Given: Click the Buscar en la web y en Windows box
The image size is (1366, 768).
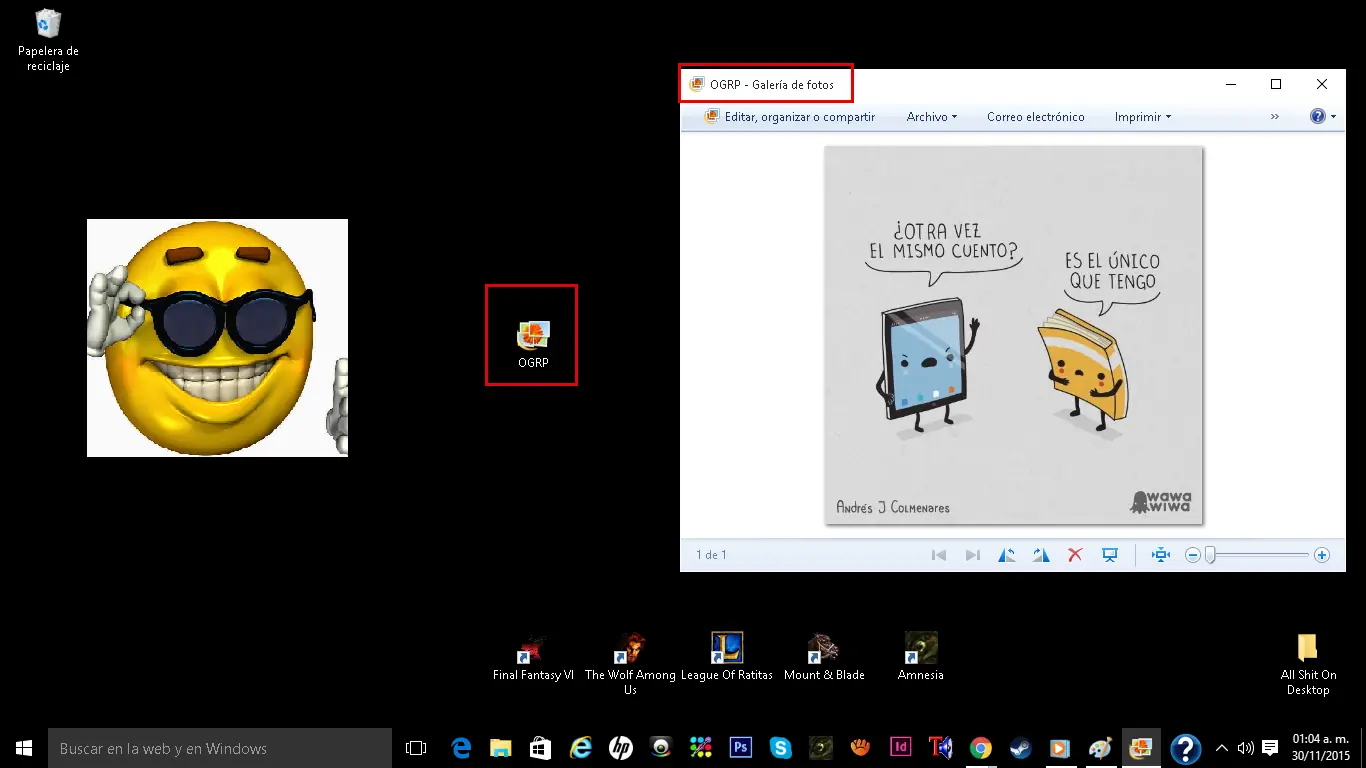Looking at the screenshot, I should [x=220, y=748].
